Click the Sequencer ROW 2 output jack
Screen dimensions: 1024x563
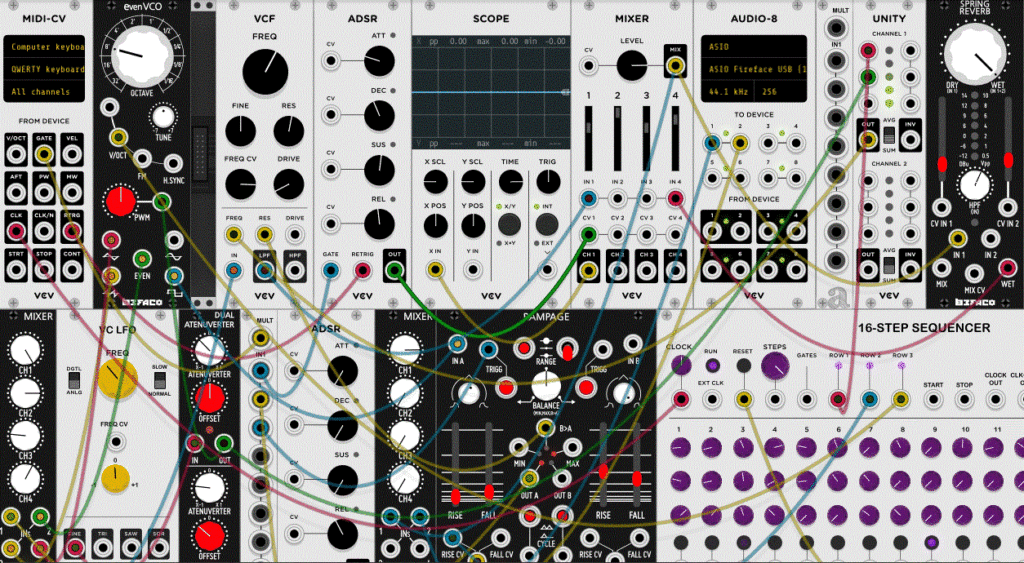pos(869,399)
